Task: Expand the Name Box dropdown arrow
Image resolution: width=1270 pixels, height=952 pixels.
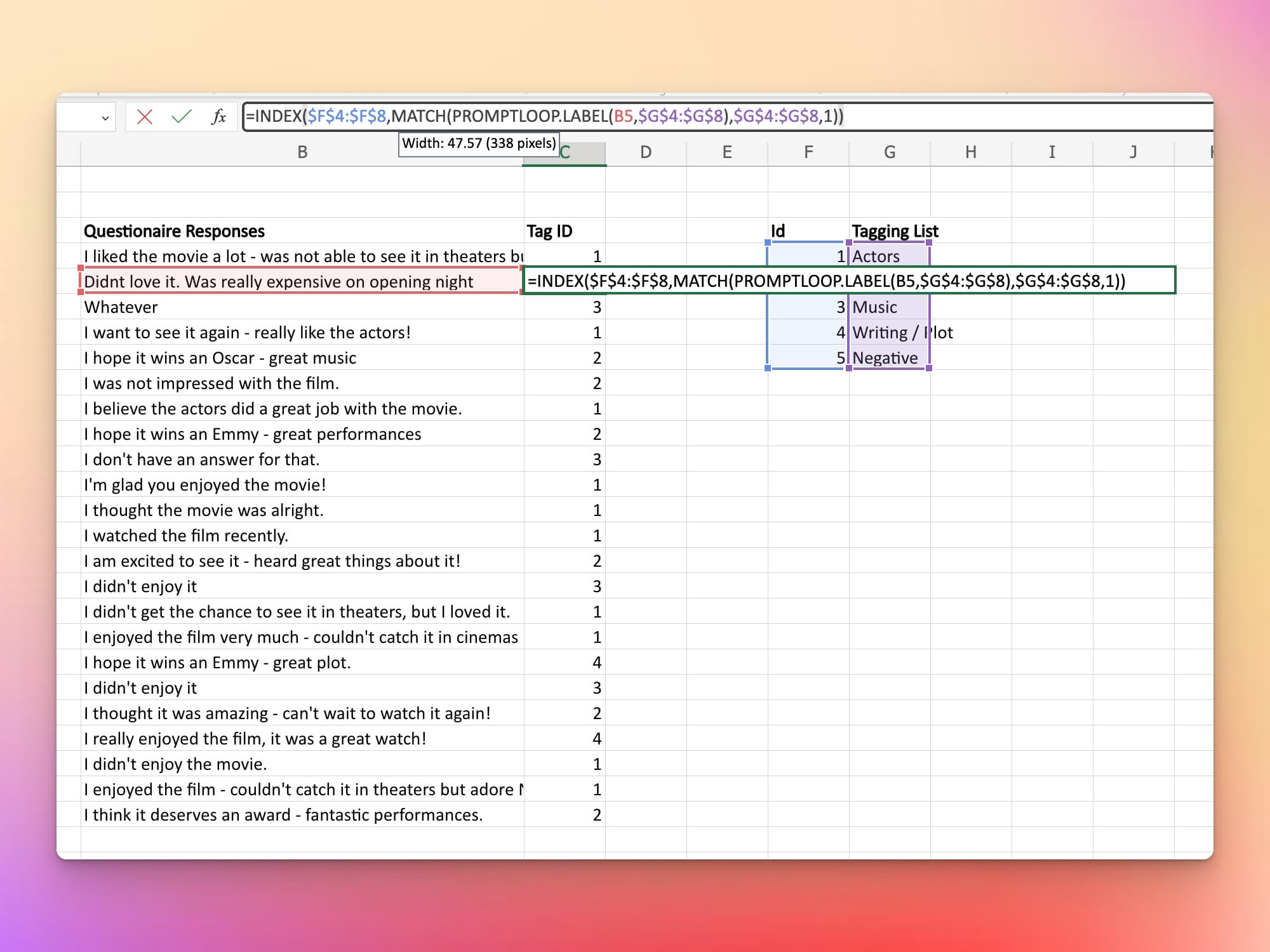Action: tap(105, 118)
